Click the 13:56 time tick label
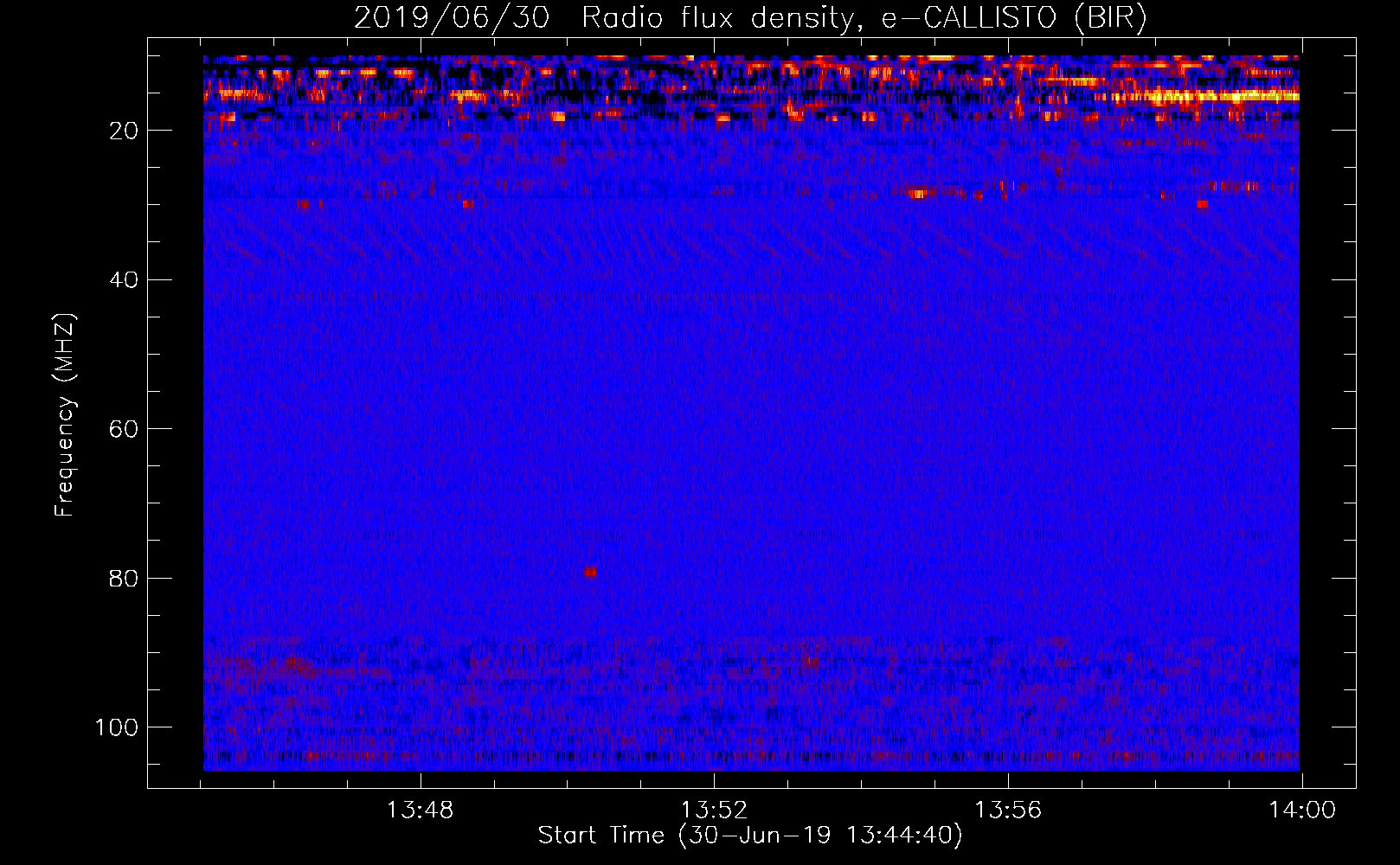The image size is (1400, 865). pos(1008,811)
